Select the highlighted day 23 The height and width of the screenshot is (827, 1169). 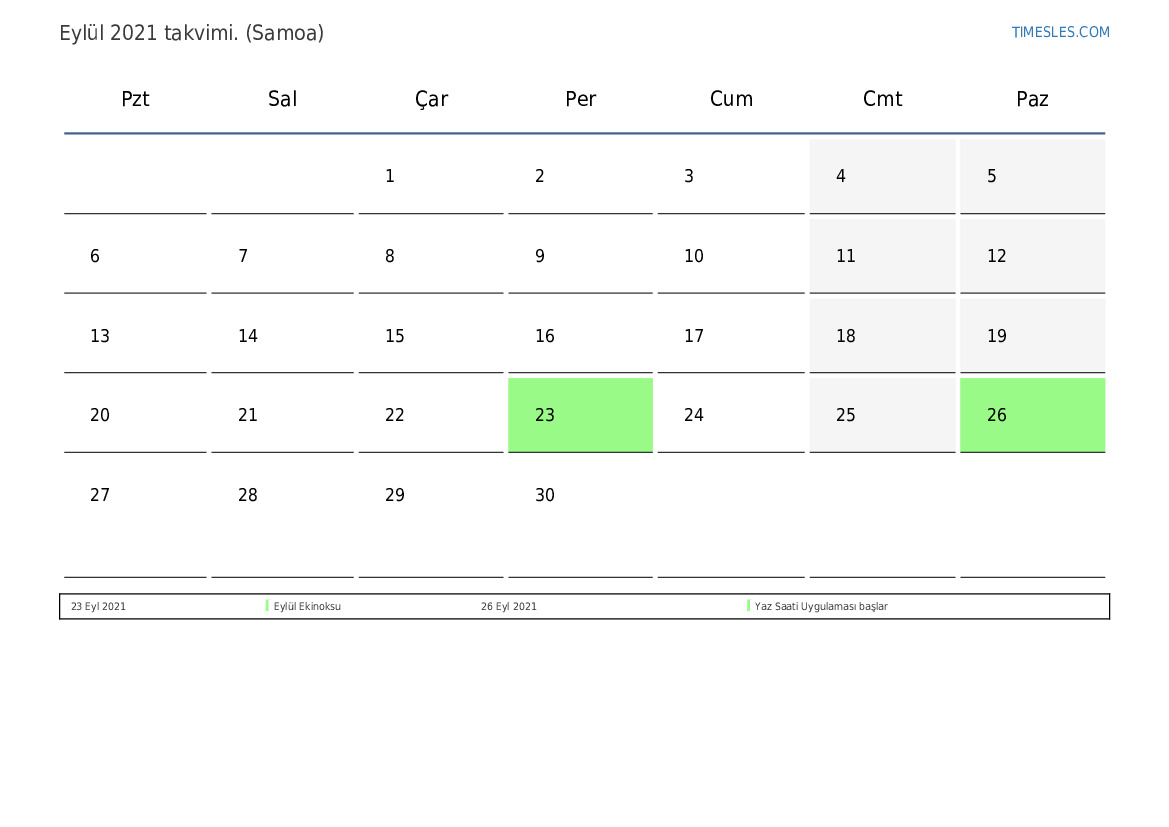pos(580,415)
